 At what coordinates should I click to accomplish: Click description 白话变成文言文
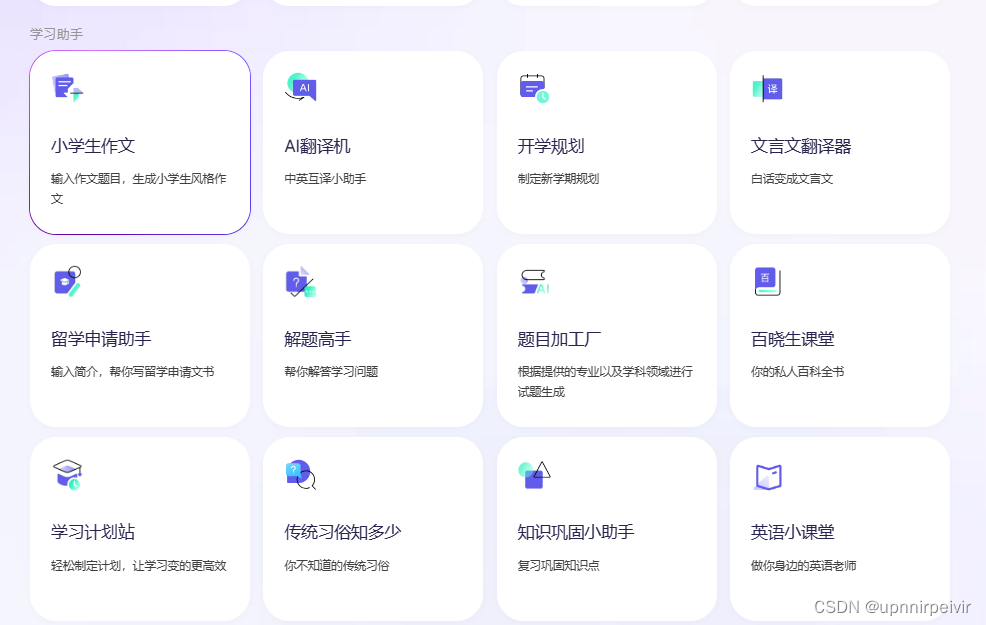click(792, 179)
